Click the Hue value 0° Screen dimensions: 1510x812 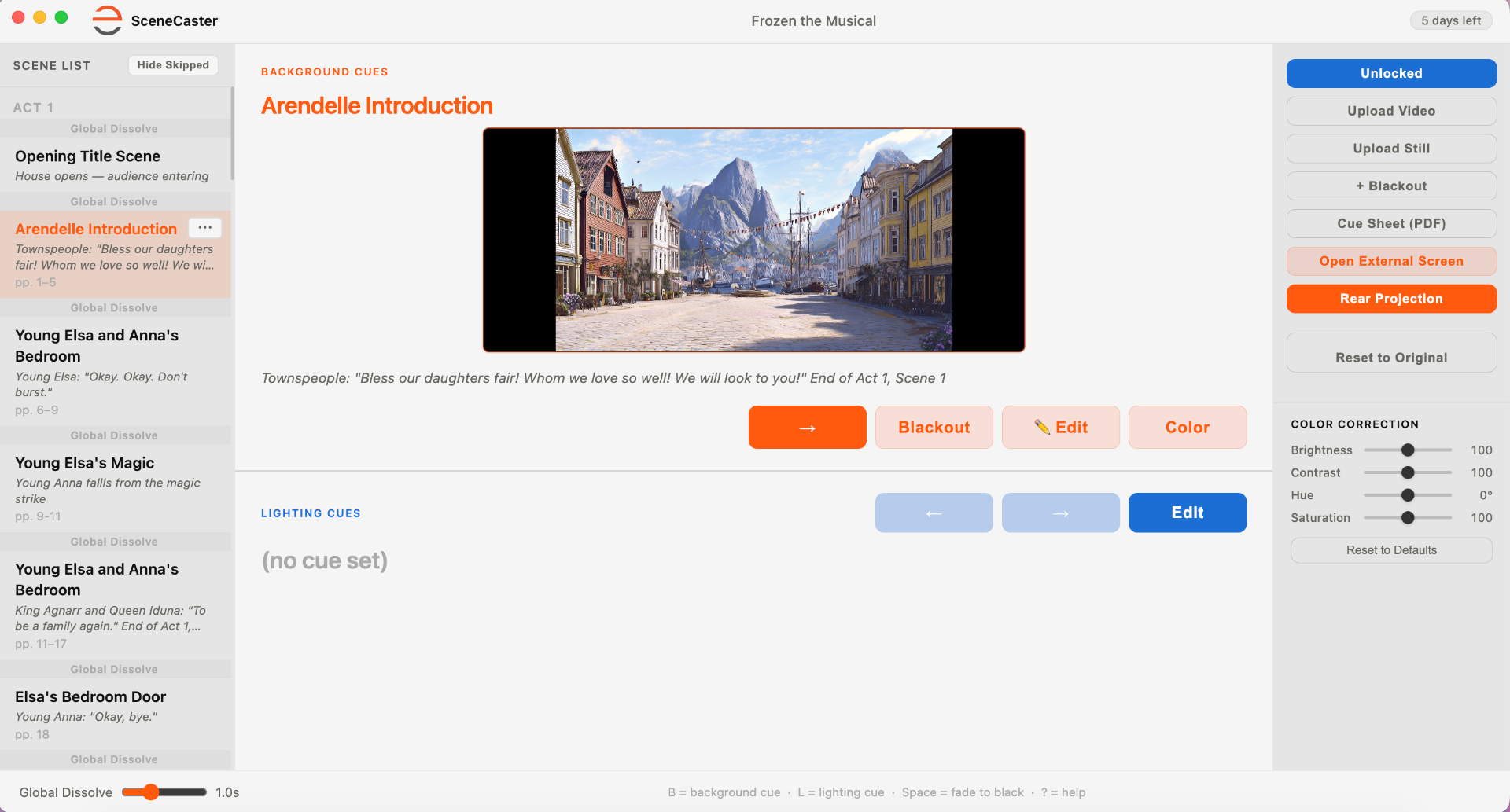(x=1486, y=495)
